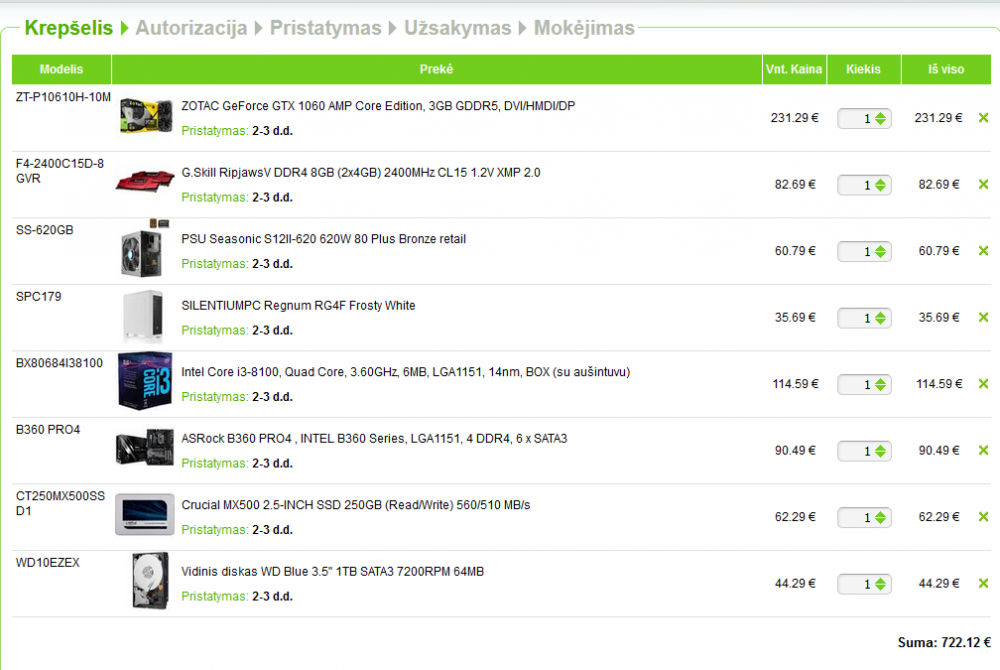
Task: Adjust quantity stepper for PSU Seasonic
Action: tap(880, 251)
